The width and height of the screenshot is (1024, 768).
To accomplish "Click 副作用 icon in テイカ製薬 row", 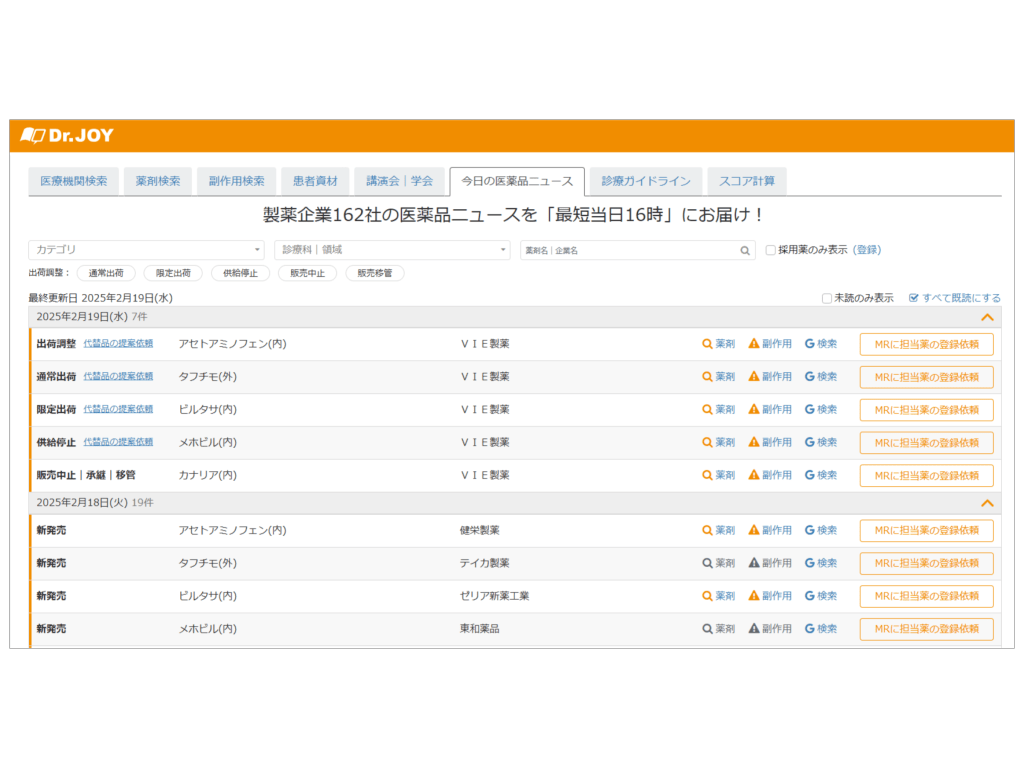I will [x=754, y=563].
